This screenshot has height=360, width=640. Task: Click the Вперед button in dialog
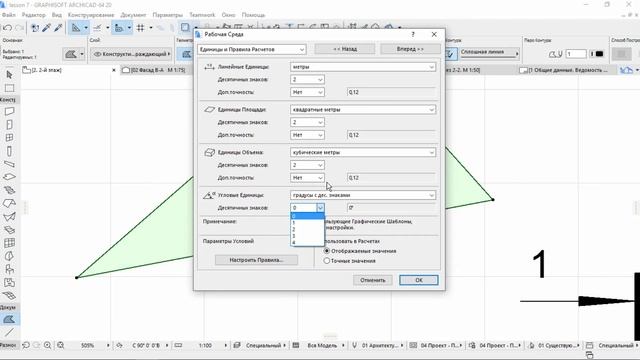click(x=410, y=49)
